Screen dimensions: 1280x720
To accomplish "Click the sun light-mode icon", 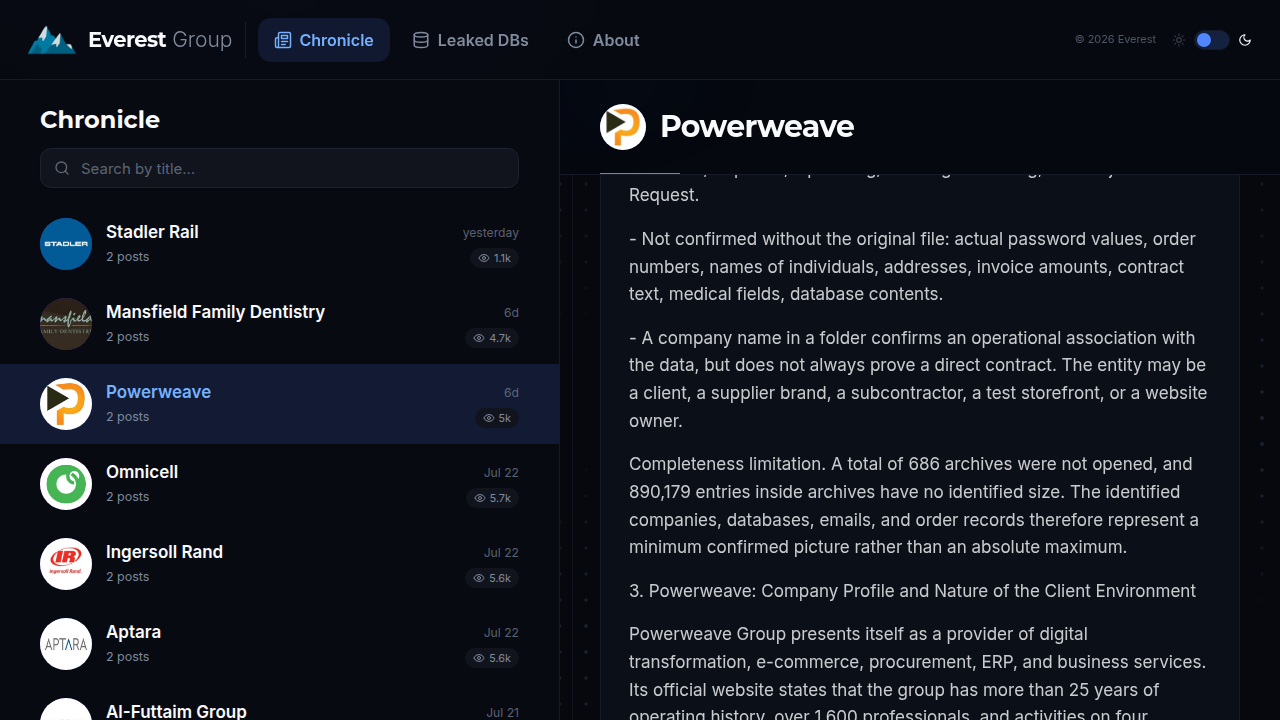I will (1179, 40).
